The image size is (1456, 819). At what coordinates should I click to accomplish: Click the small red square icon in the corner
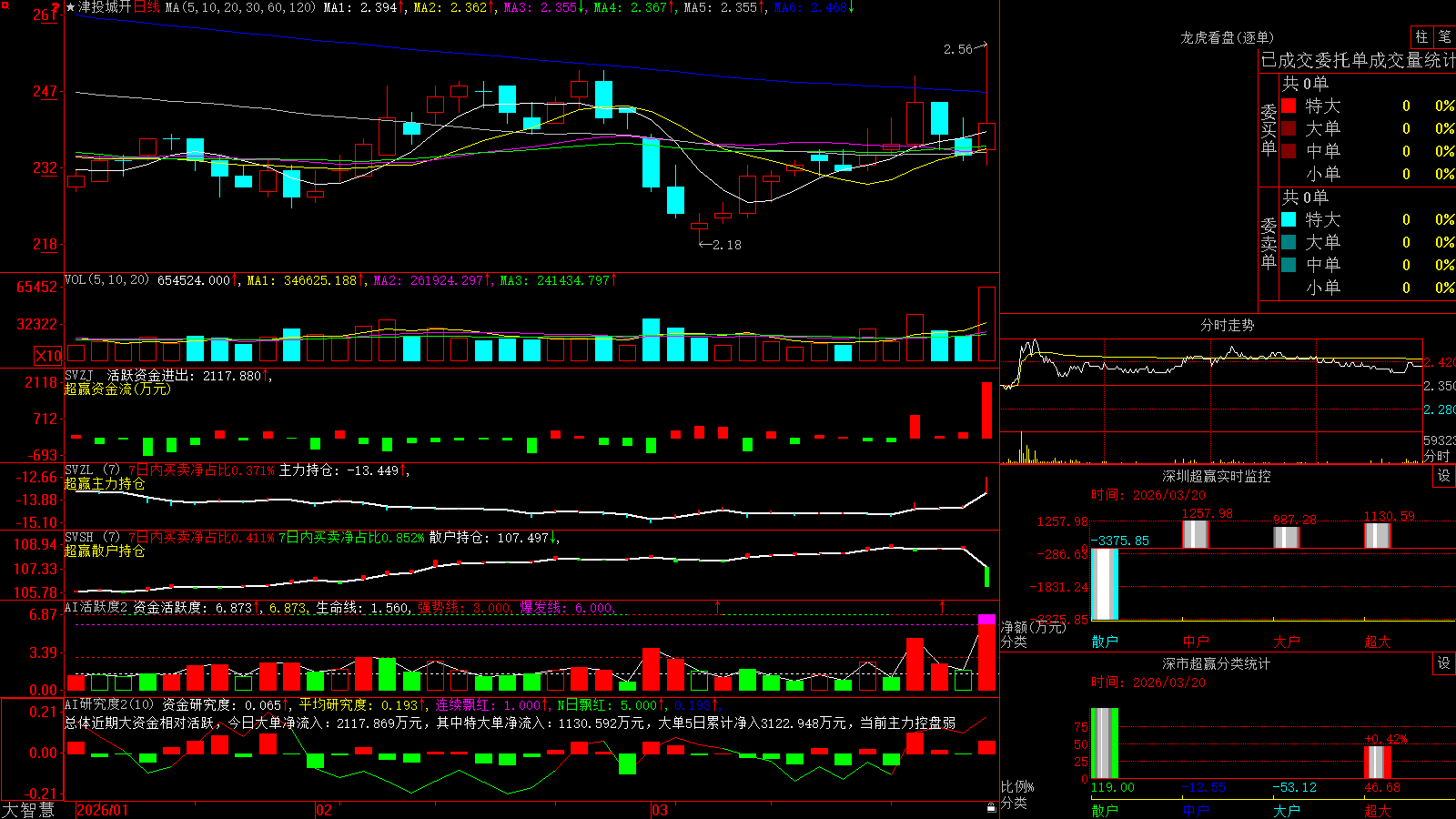coord(5,5)
